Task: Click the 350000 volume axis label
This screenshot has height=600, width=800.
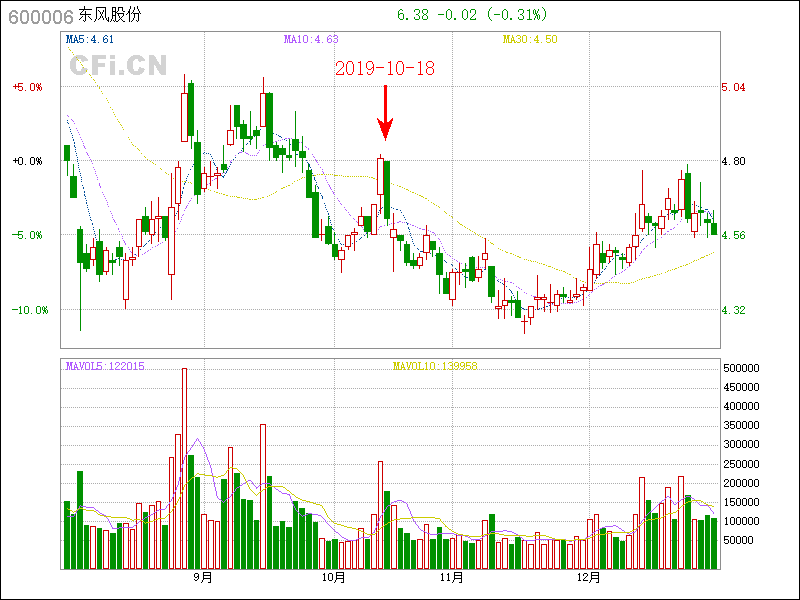Action: [x=741, y=426]
